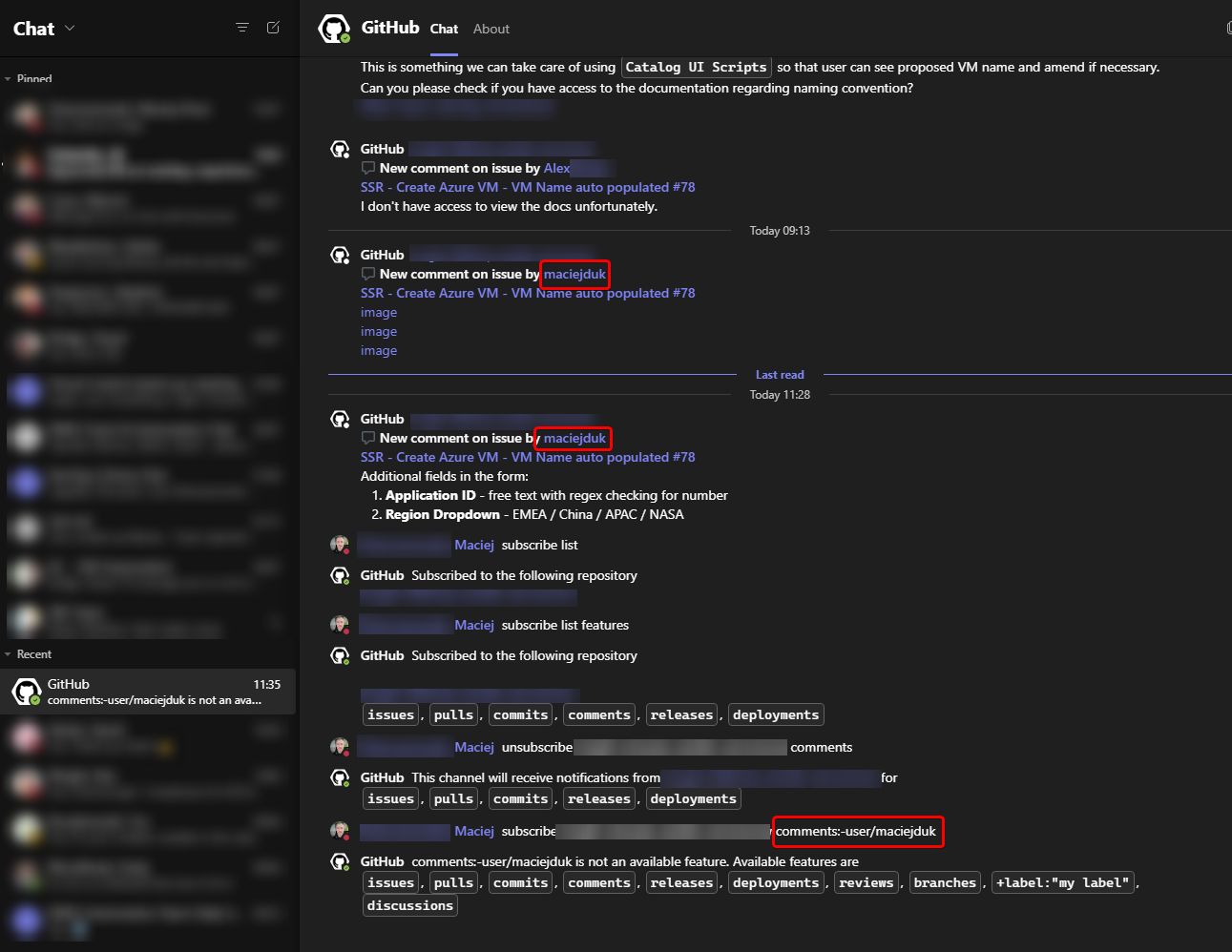Image resolution: width=1232 pixels, height=952 pixels.
Task: Click Maciej mention in unsubscribe message
Action: [x=474, y=747]
